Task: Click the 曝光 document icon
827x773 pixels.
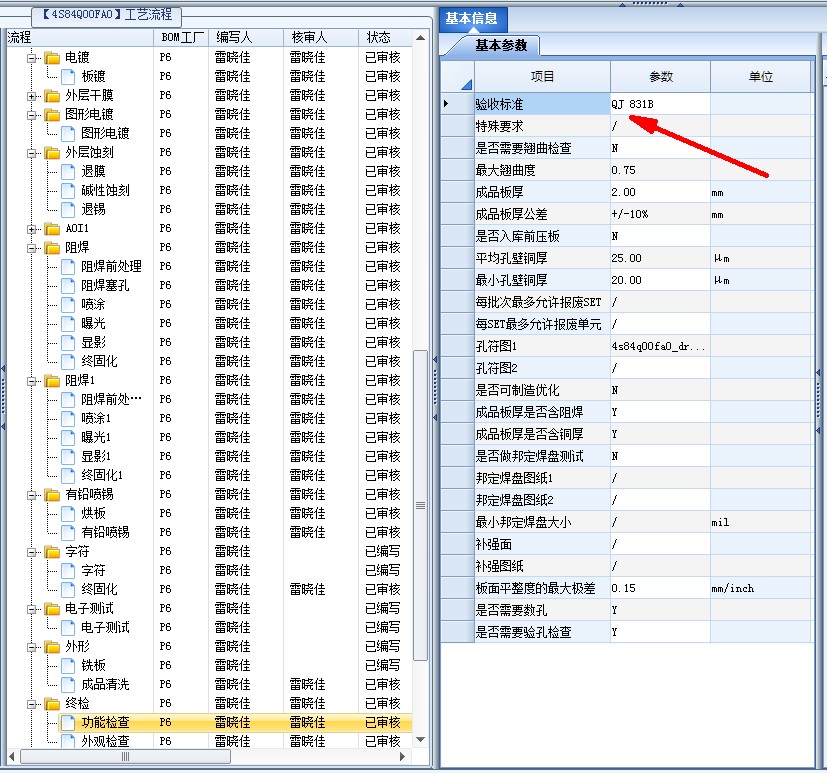Action: (68, 323)
